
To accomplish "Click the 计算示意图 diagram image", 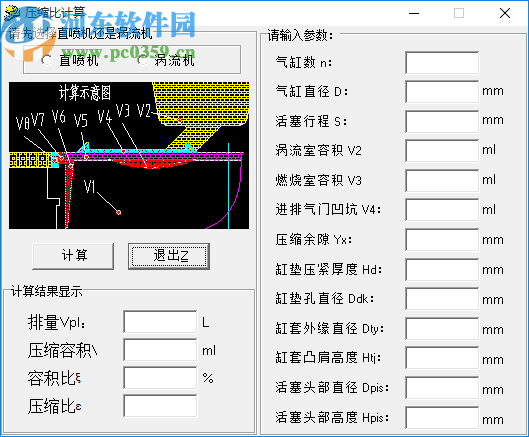I will tap(129, 155).
